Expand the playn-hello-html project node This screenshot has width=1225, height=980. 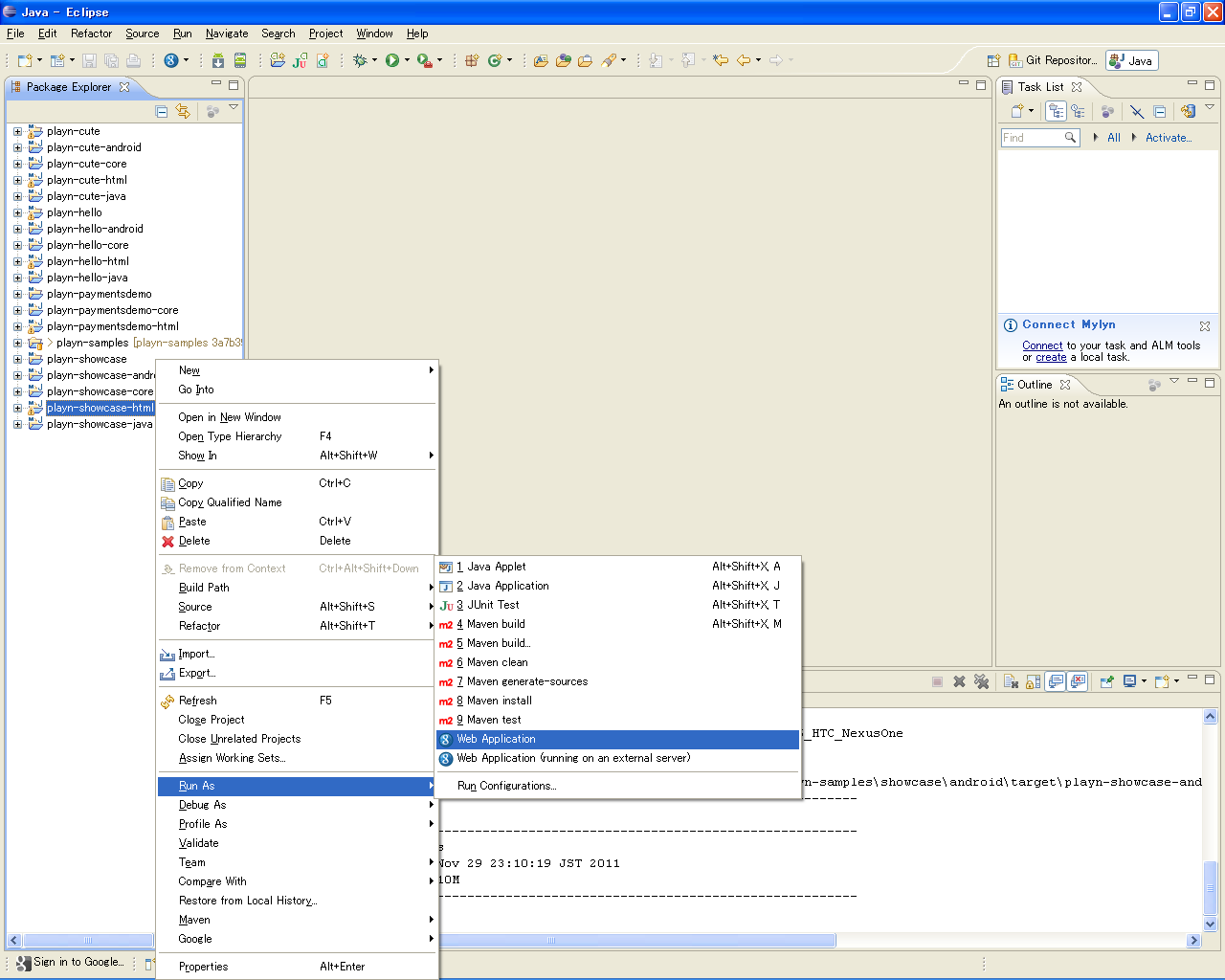click(x=17, y=261)
